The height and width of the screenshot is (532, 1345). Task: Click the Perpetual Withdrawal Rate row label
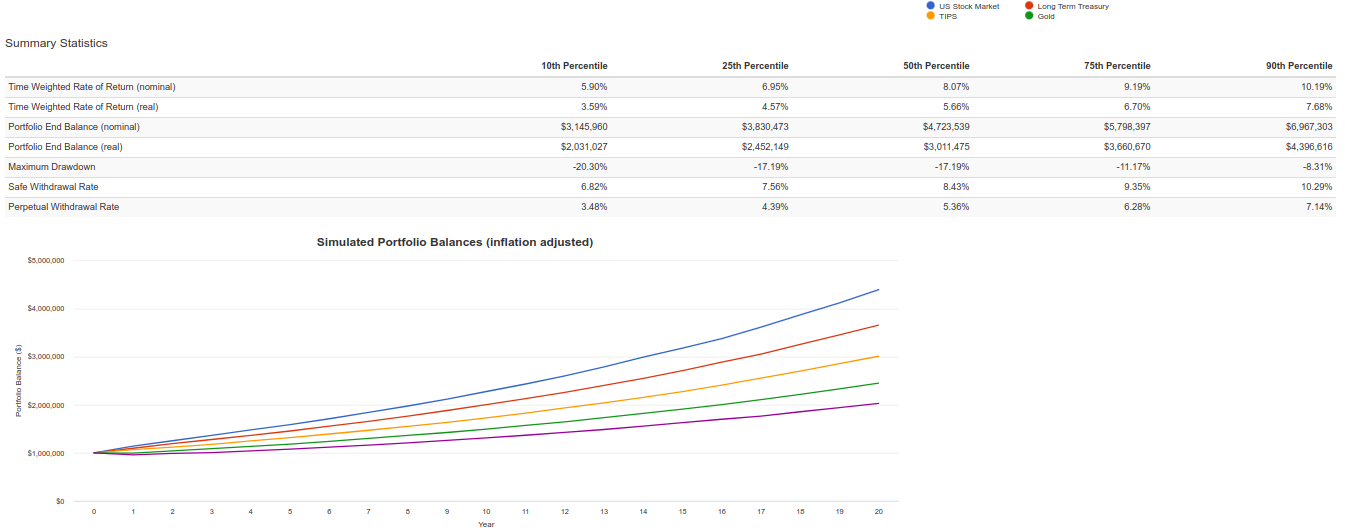(x=63, y=207)
